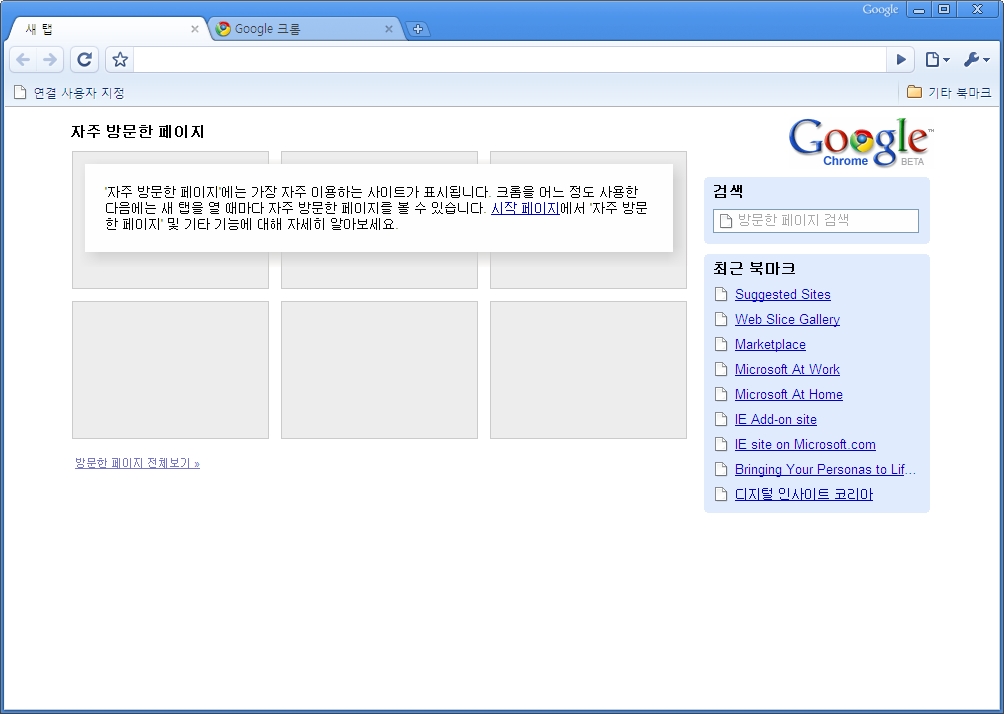Click page icon next to Web Slice Gallery
1004x714 pixels.
721,319
